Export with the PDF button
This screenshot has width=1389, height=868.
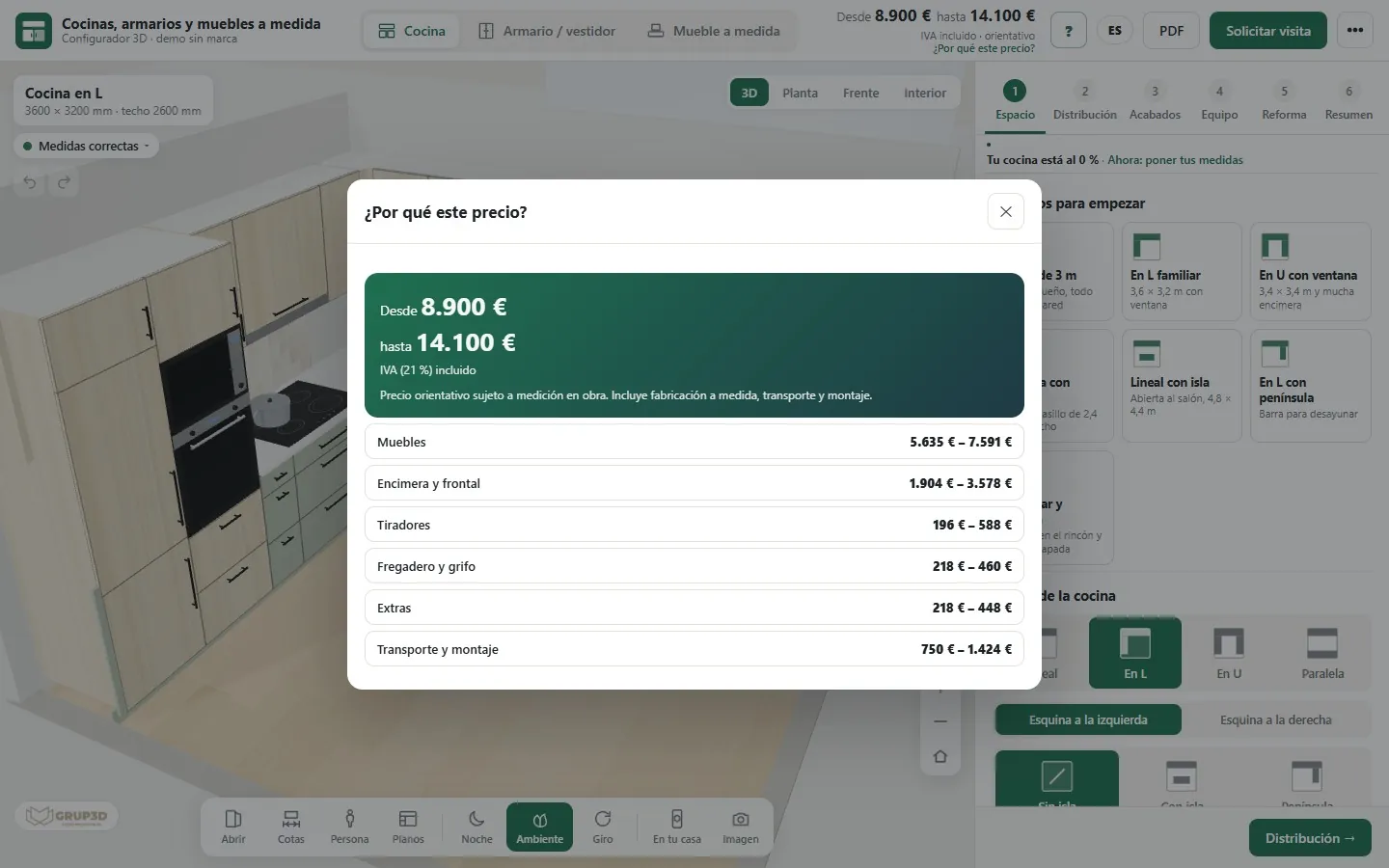coord(1171,31)
